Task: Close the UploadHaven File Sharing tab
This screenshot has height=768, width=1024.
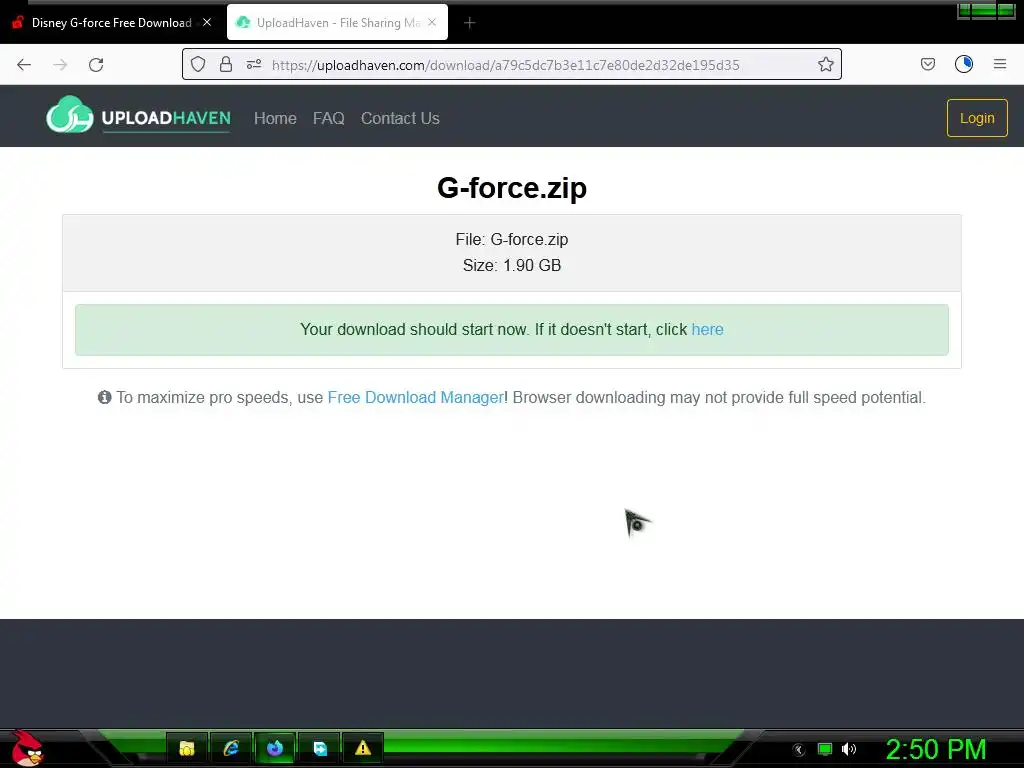Action: point(432,22)
